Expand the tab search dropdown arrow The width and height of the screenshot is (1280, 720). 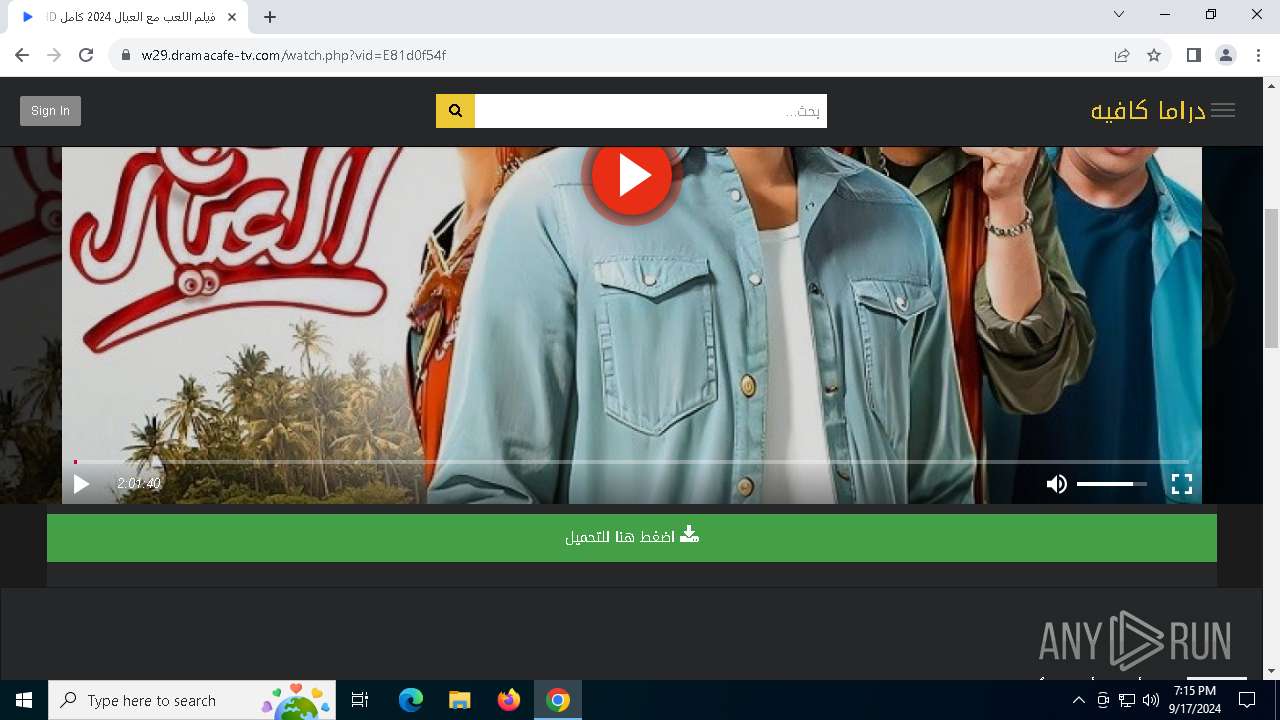(x=1119, y=14)
